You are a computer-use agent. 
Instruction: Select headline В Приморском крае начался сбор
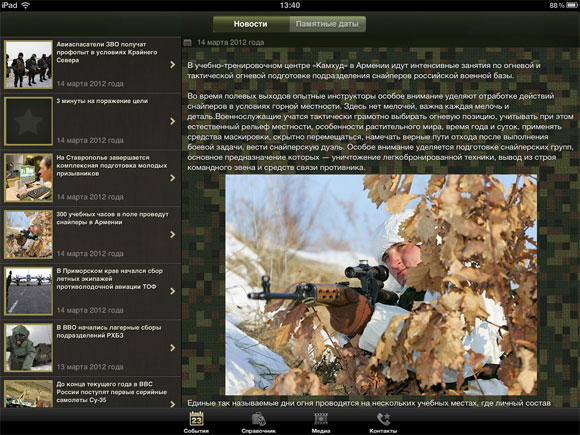[109, 279]
